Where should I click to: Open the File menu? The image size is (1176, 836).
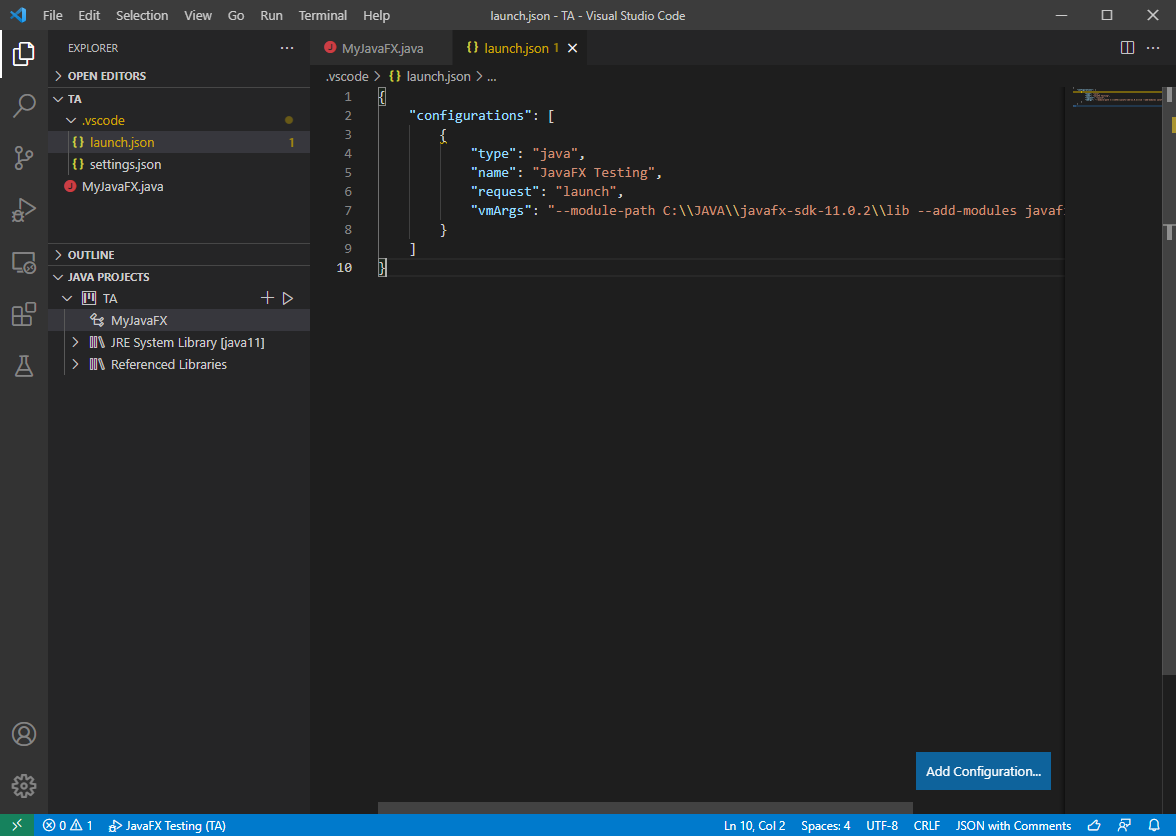52,15
